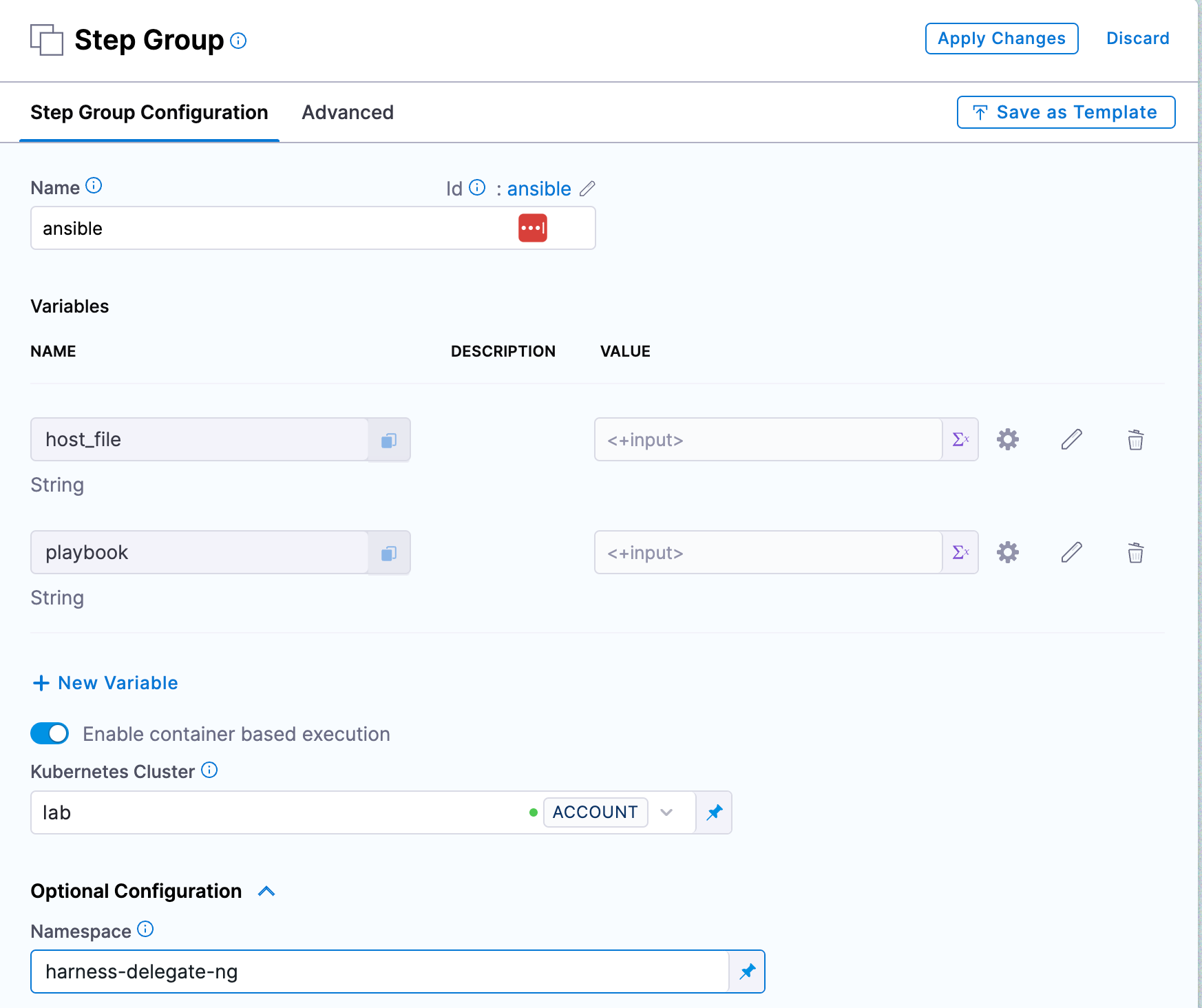The width and height of the screenshot is (1202, 1008).
Task: Open the Step Group info icon
Action: click(x=238, y=41)
